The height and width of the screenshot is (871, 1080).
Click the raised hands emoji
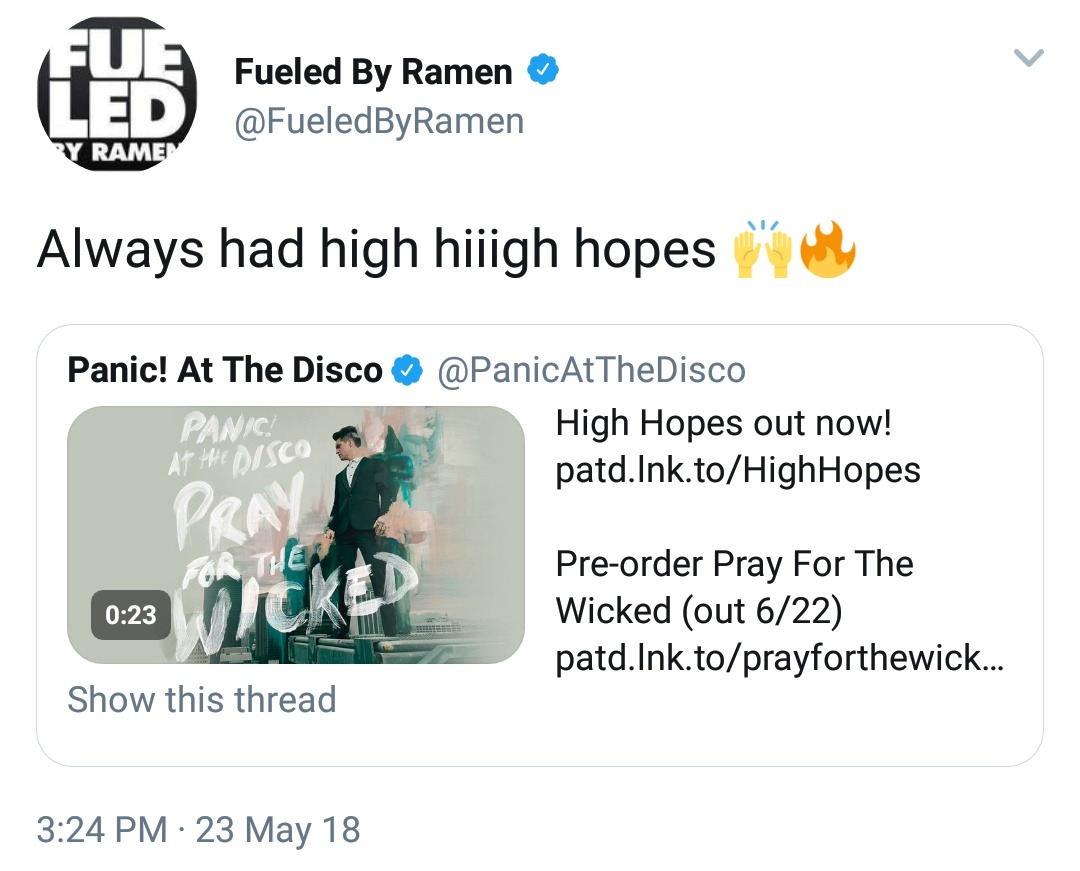[762, 250]
